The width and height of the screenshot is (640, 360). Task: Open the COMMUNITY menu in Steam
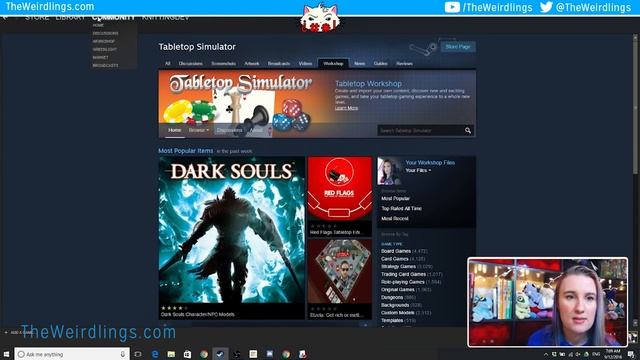click(113, 18)
